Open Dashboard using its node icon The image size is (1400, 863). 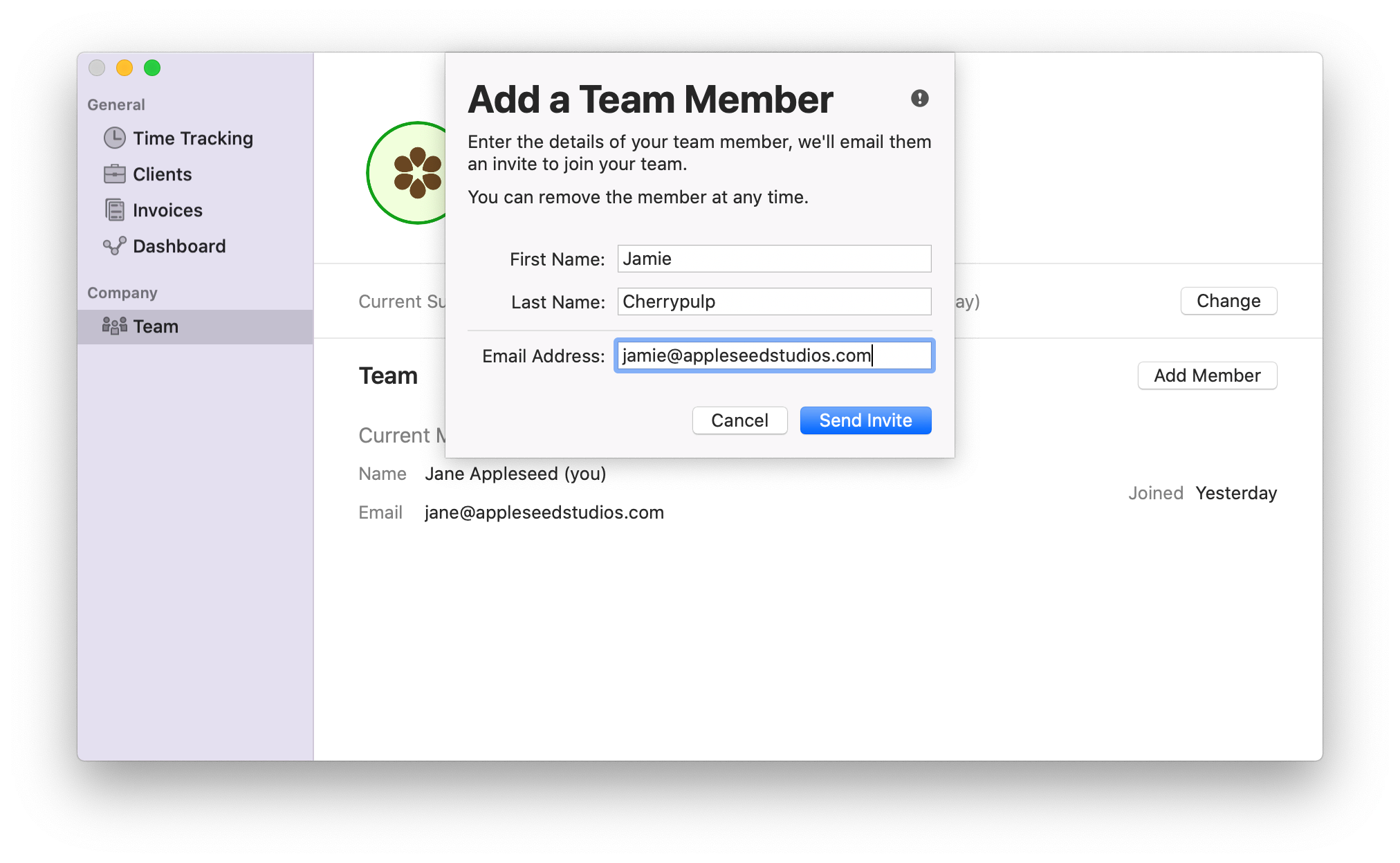(115, 245)
